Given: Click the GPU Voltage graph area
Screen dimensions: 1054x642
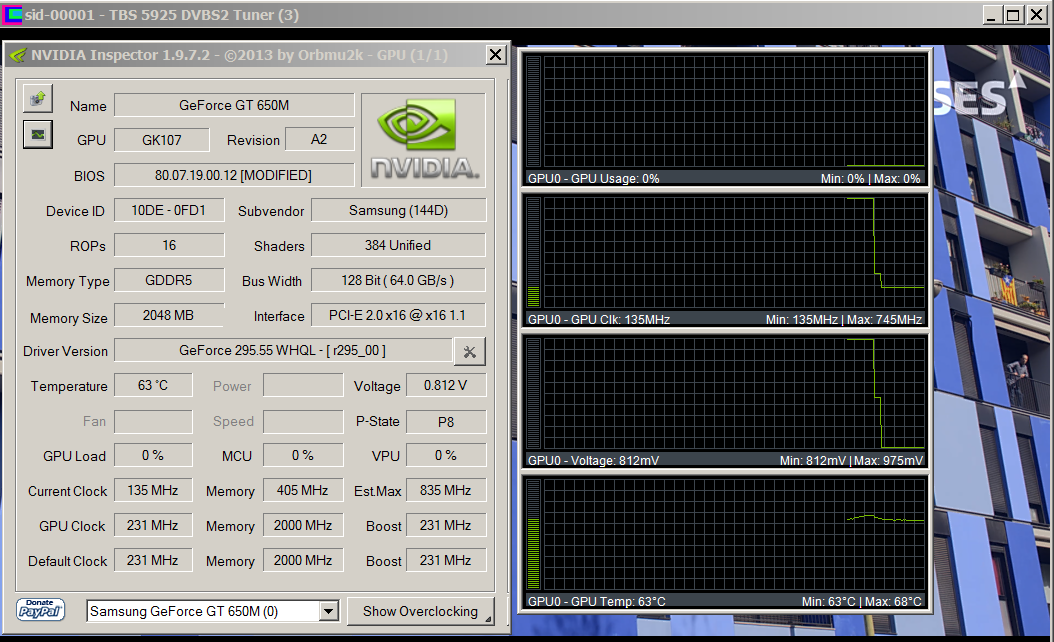Looking at the screenshot, I should [734, 393].
